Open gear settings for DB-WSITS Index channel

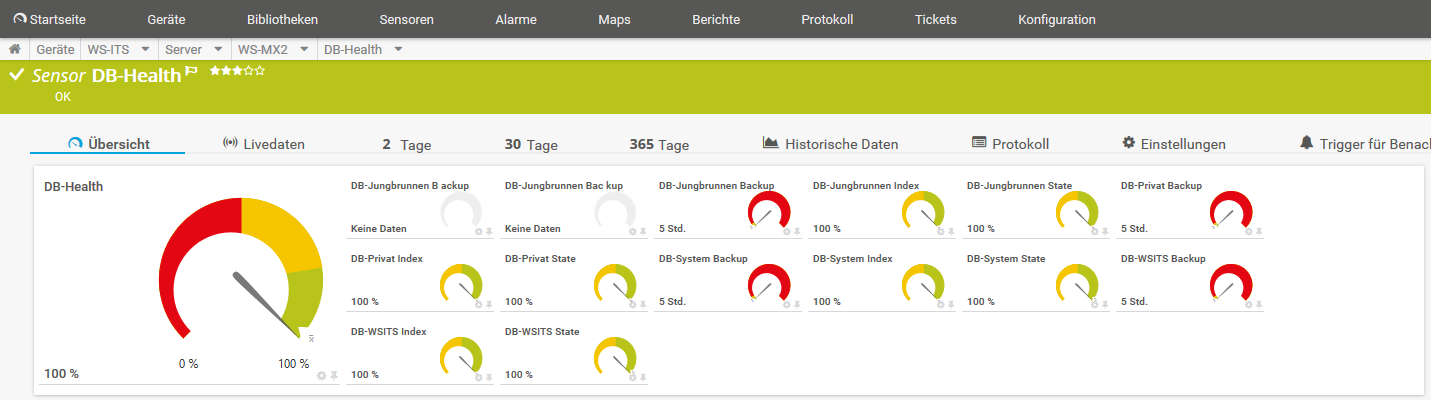click(x=478, y=377)
